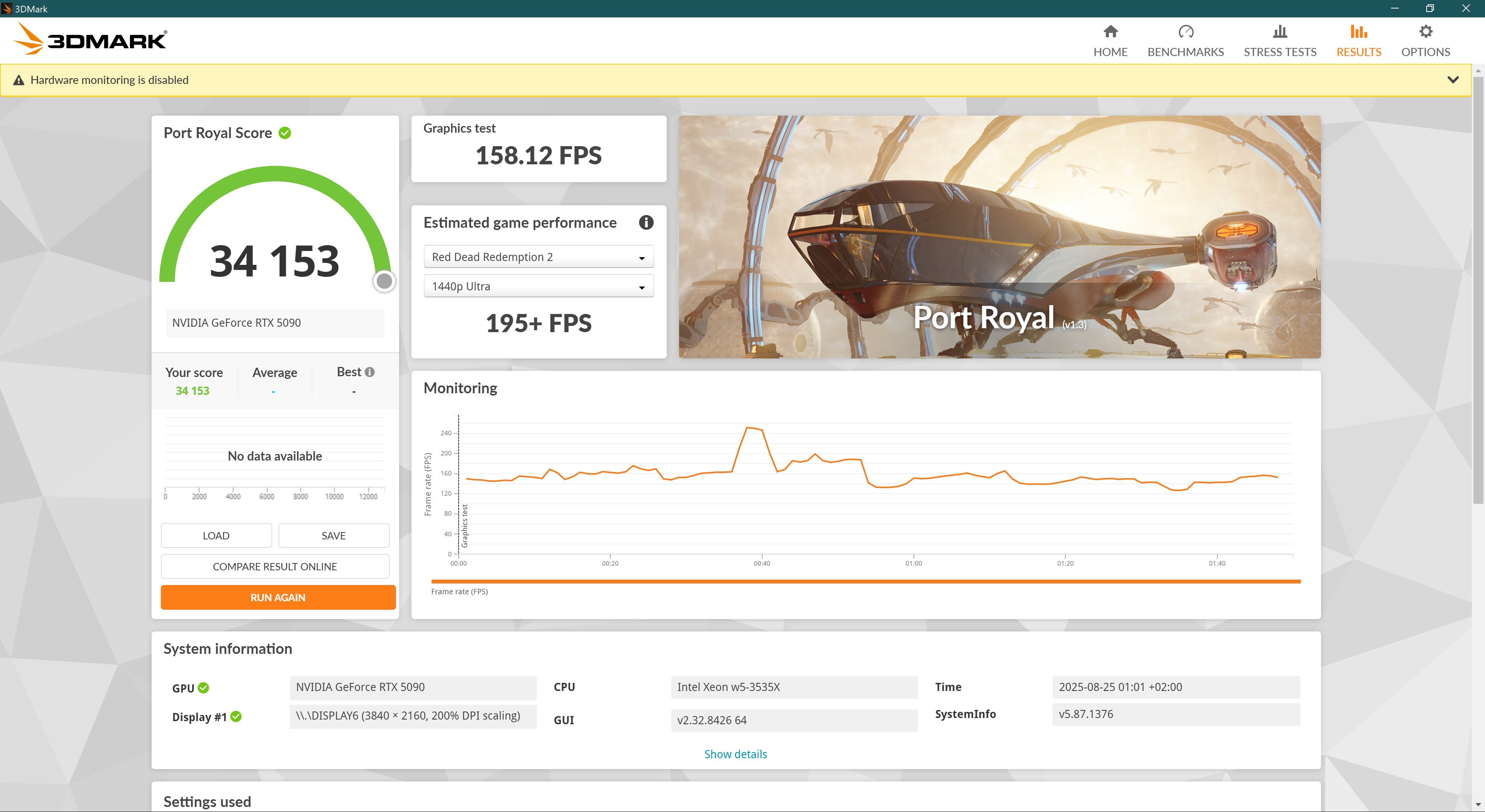The image size is (1485, 812).
Task: Click the 158.12 FPS graphics test value
Action: click(538, 155)
